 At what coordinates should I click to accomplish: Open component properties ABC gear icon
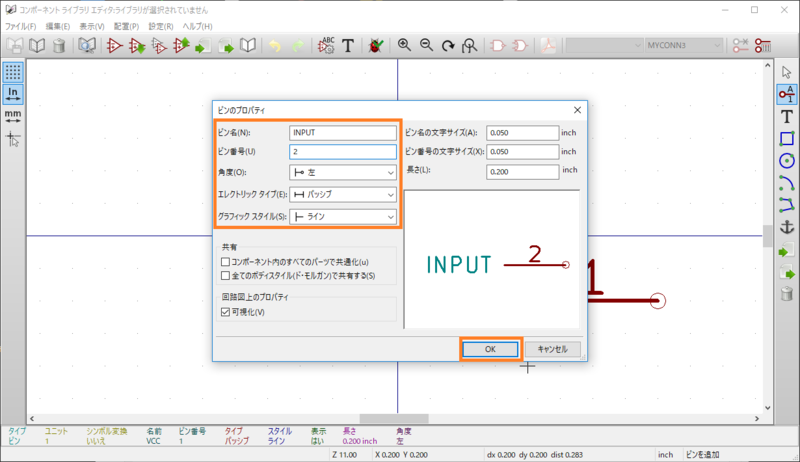[326, 46]
